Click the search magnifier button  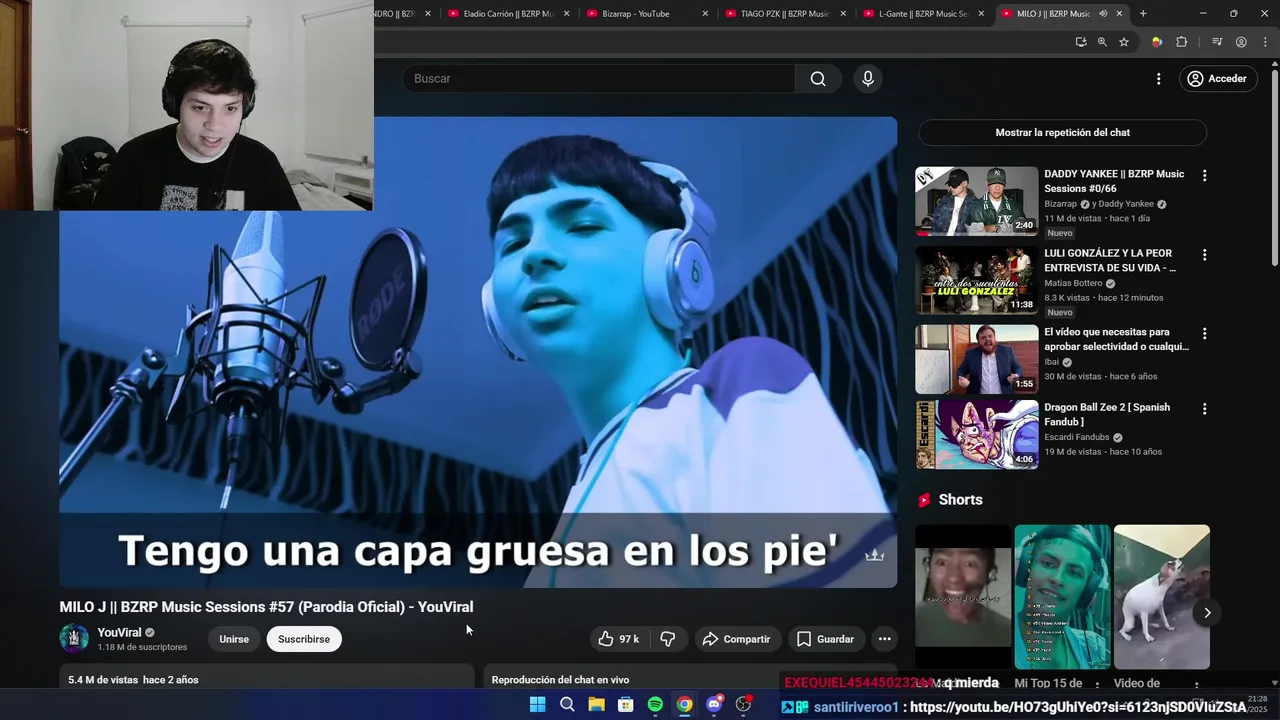tap(818, 79)
